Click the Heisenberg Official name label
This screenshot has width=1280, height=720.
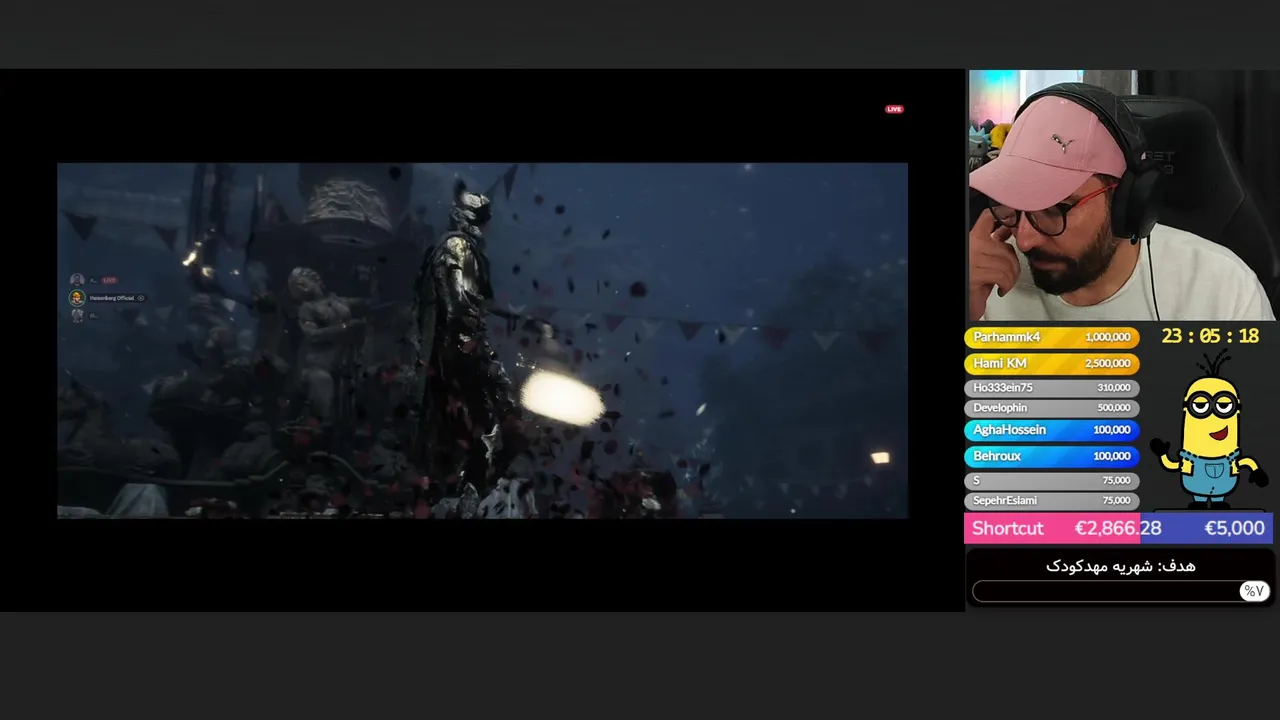click(x=111, y=298)
